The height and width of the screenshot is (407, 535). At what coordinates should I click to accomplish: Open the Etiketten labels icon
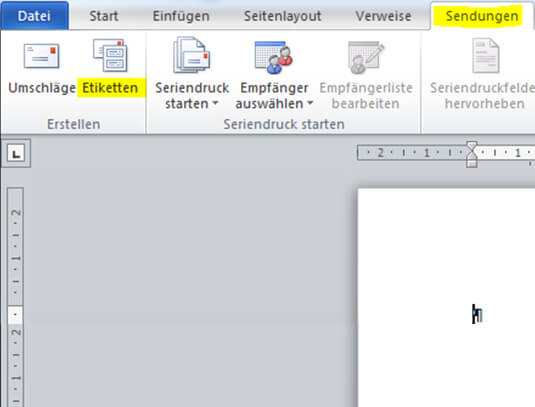(x=110, y=55)
